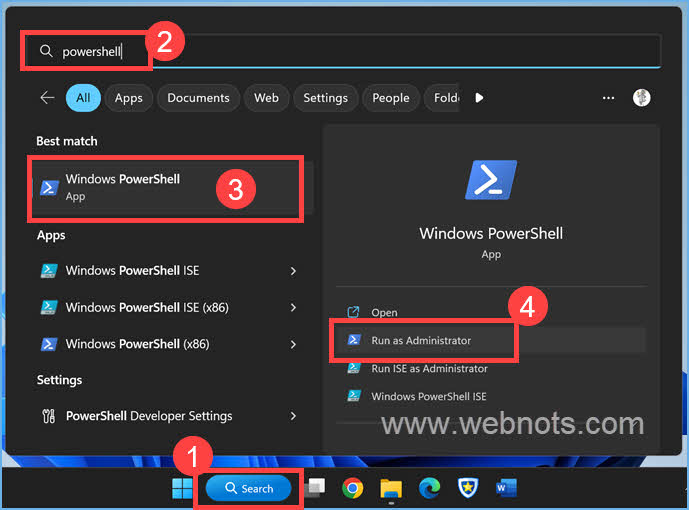Choose Run as Administrator
This screenshot has height=510, width=689.
(491, 340)
